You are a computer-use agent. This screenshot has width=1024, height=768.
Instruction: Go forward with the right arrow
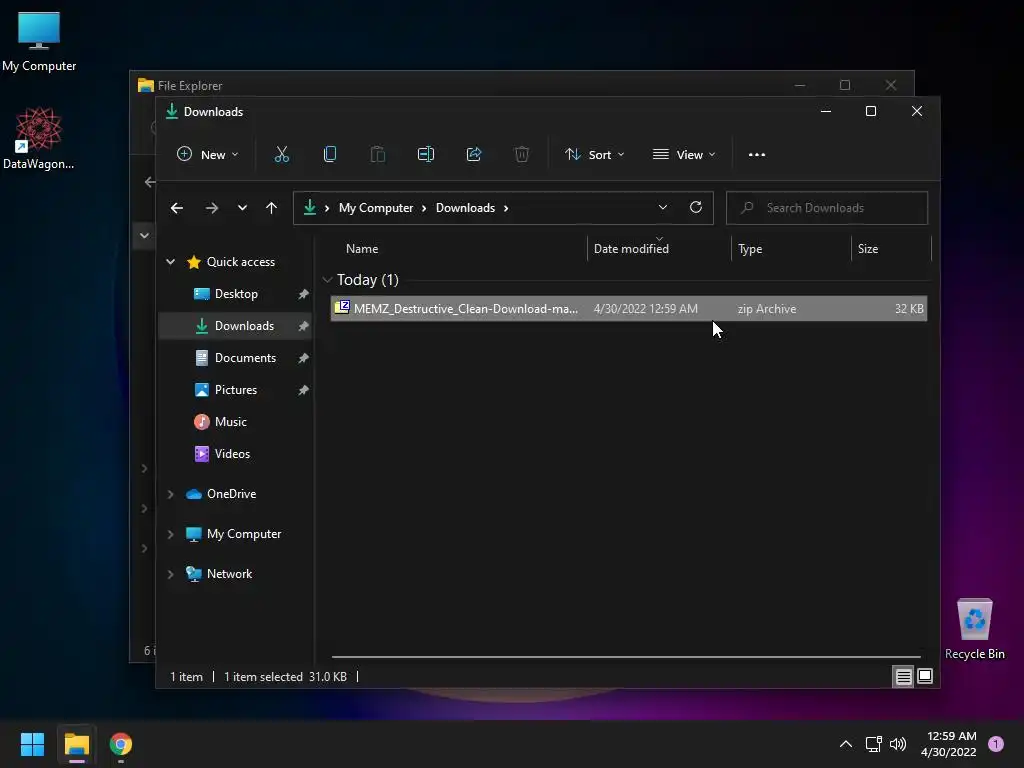(212, 208)
